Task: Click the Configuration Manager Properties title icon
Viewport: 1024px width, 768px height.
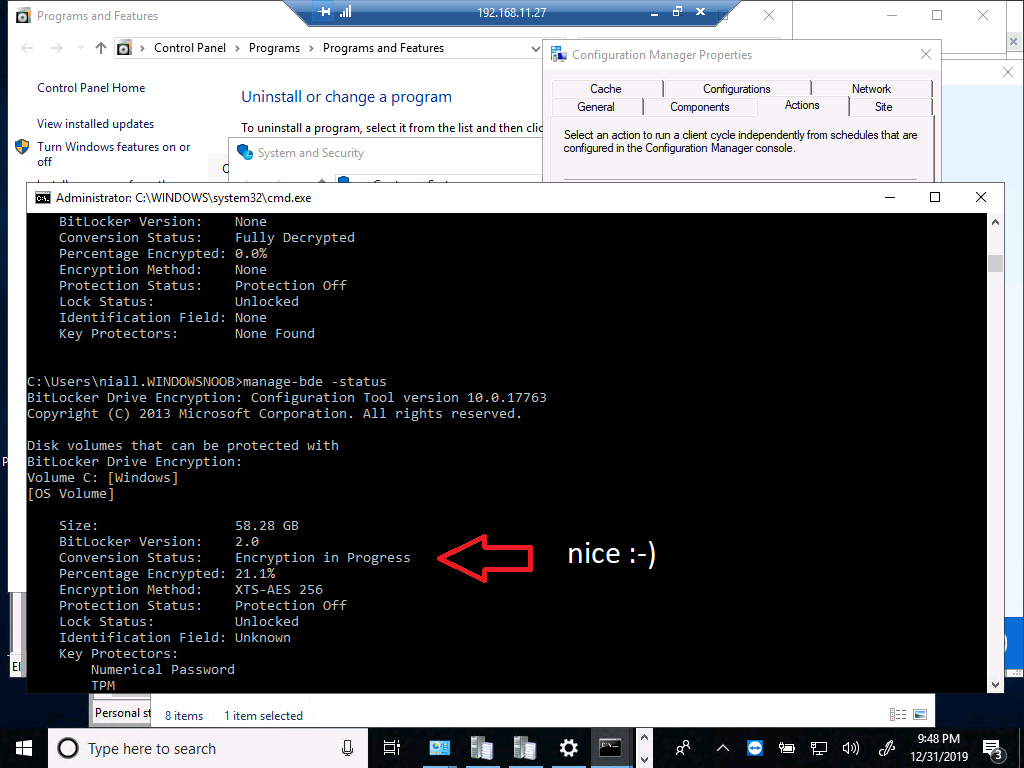Action: click(558, 55)
